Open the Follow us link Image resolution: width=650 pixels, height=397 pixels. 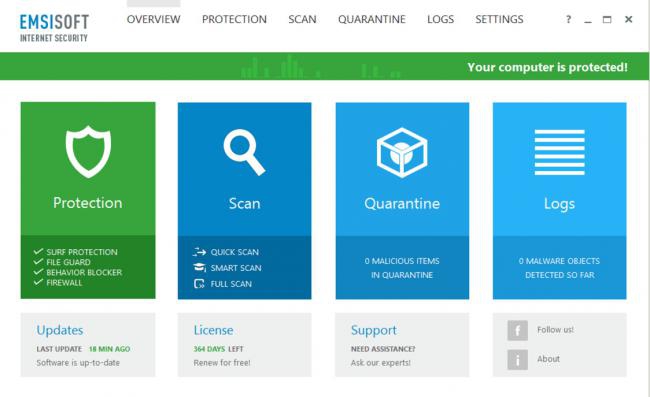(555, 330)
